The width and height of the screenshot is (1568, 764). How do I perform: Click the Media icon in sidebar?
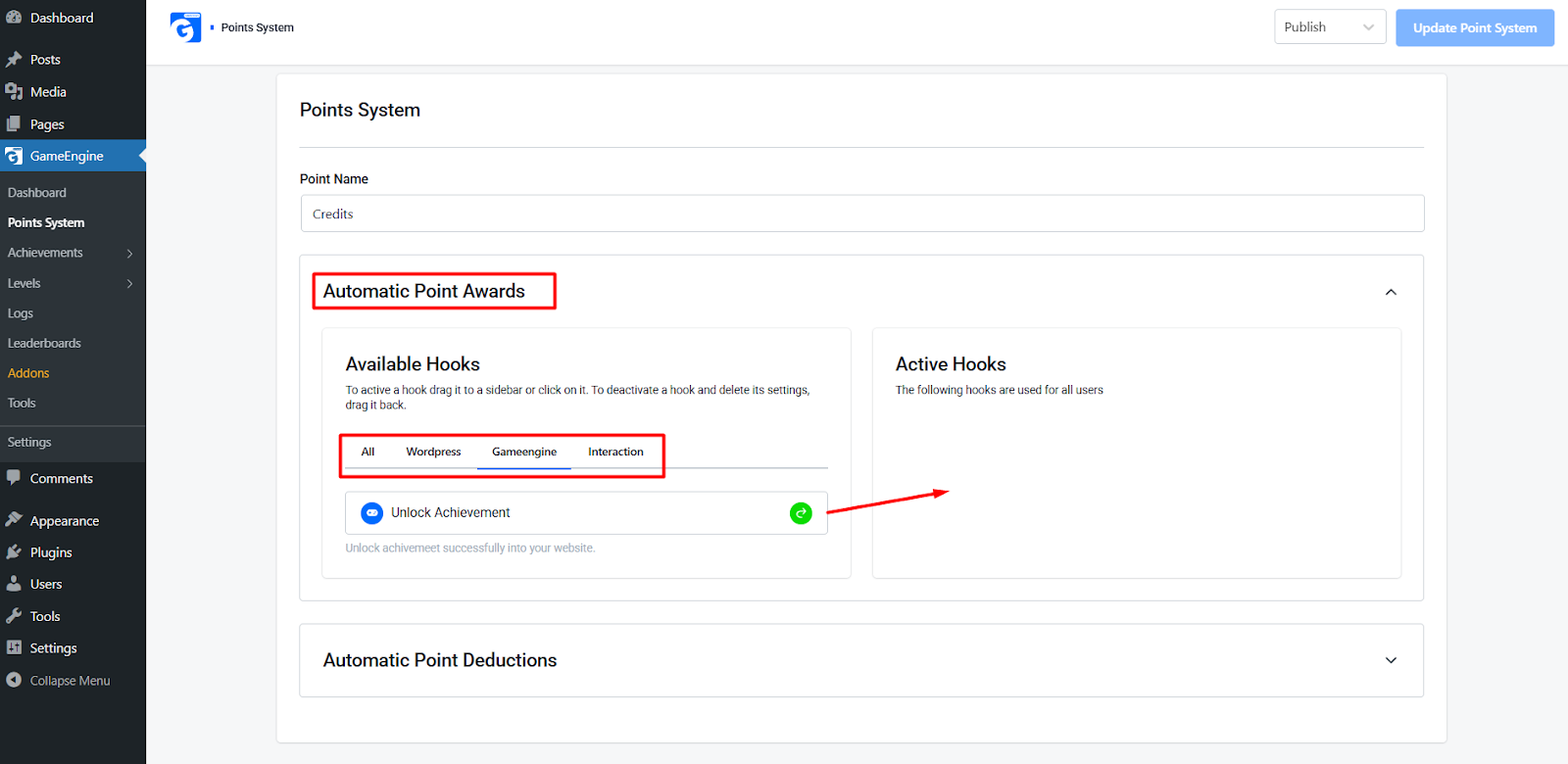[14, 92]
